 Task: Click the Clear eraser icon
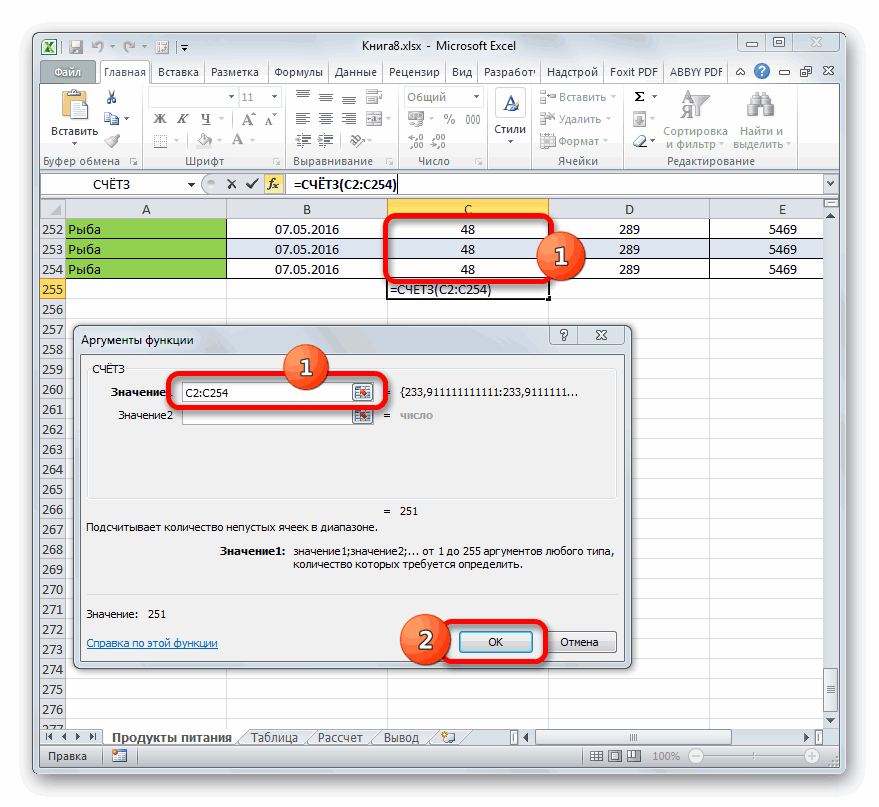click(640, 141)
